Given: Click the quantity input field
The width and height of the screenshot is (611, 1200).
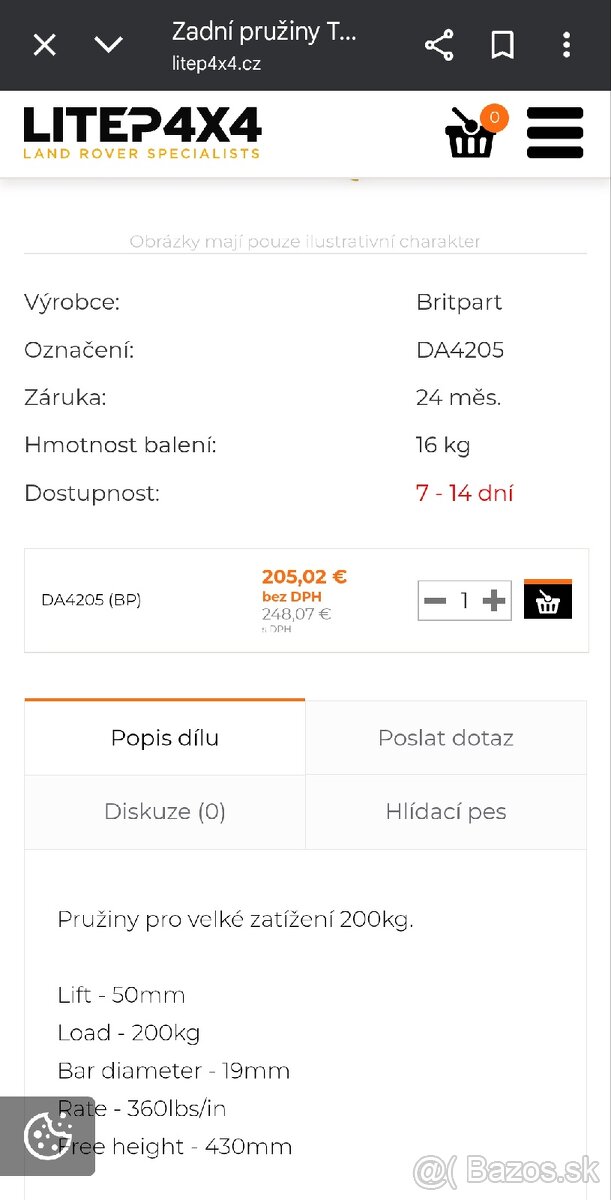Looking at the screenshot, I should (464, 600).
